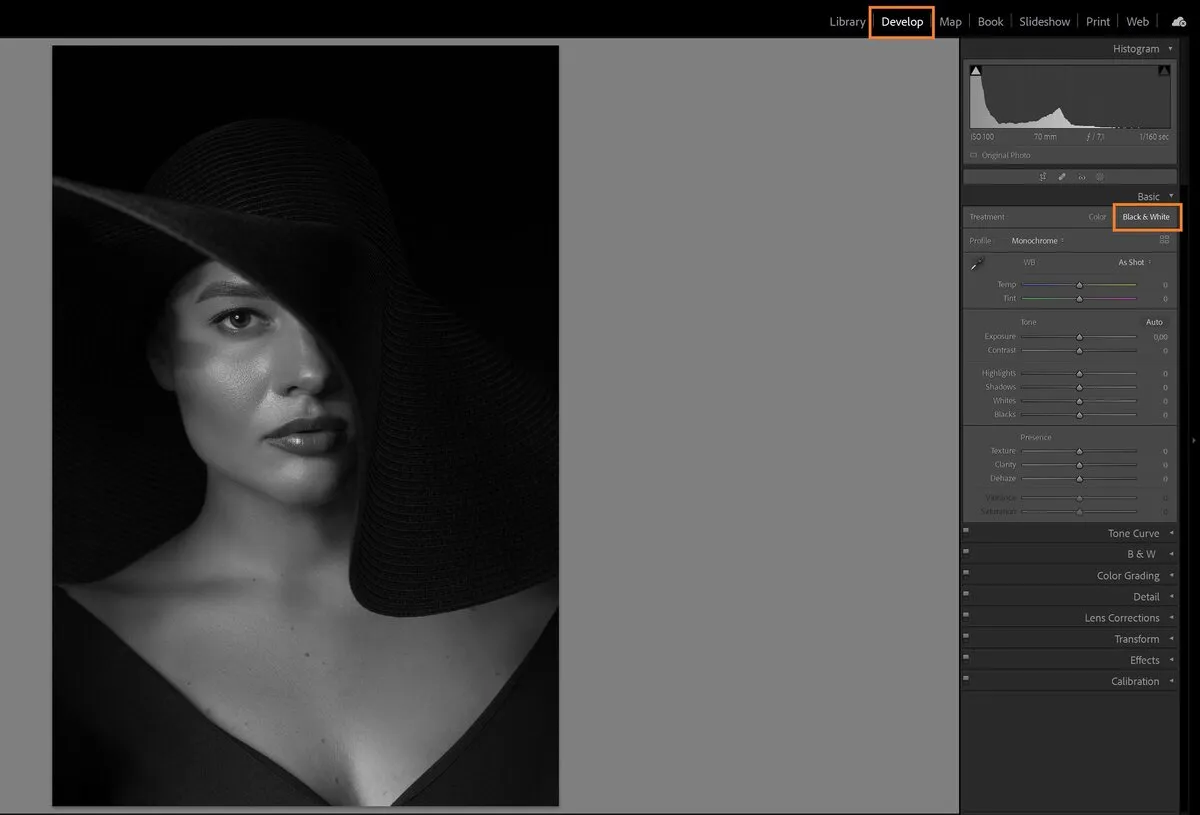Click the Temp slider handle

pyautogui.click(x=1079, y=285)
